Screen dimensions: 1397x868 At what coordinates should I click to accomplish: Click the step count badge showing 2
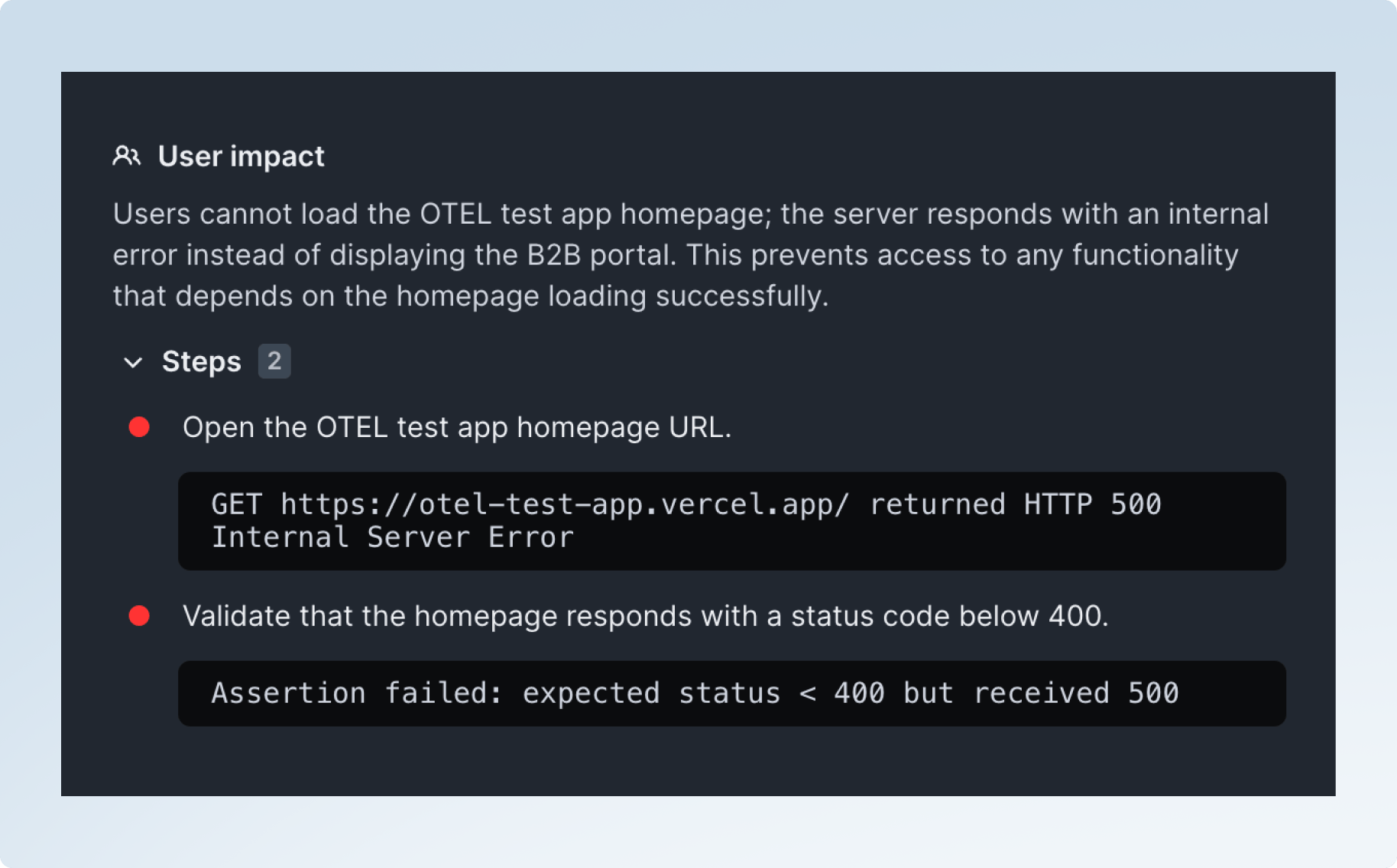(274, 361)
